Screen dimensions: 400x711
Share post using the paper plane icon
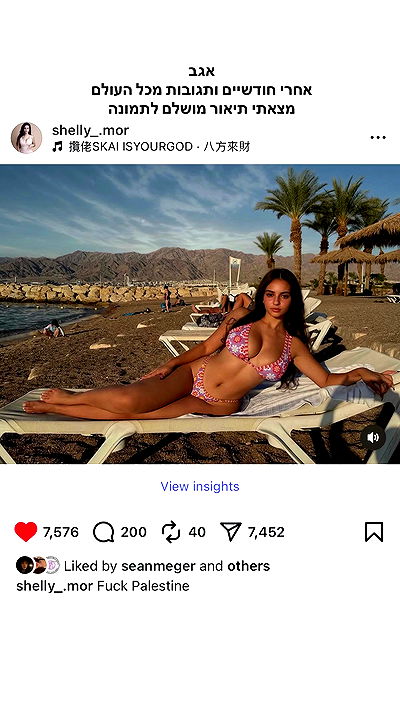click(231, 531)
